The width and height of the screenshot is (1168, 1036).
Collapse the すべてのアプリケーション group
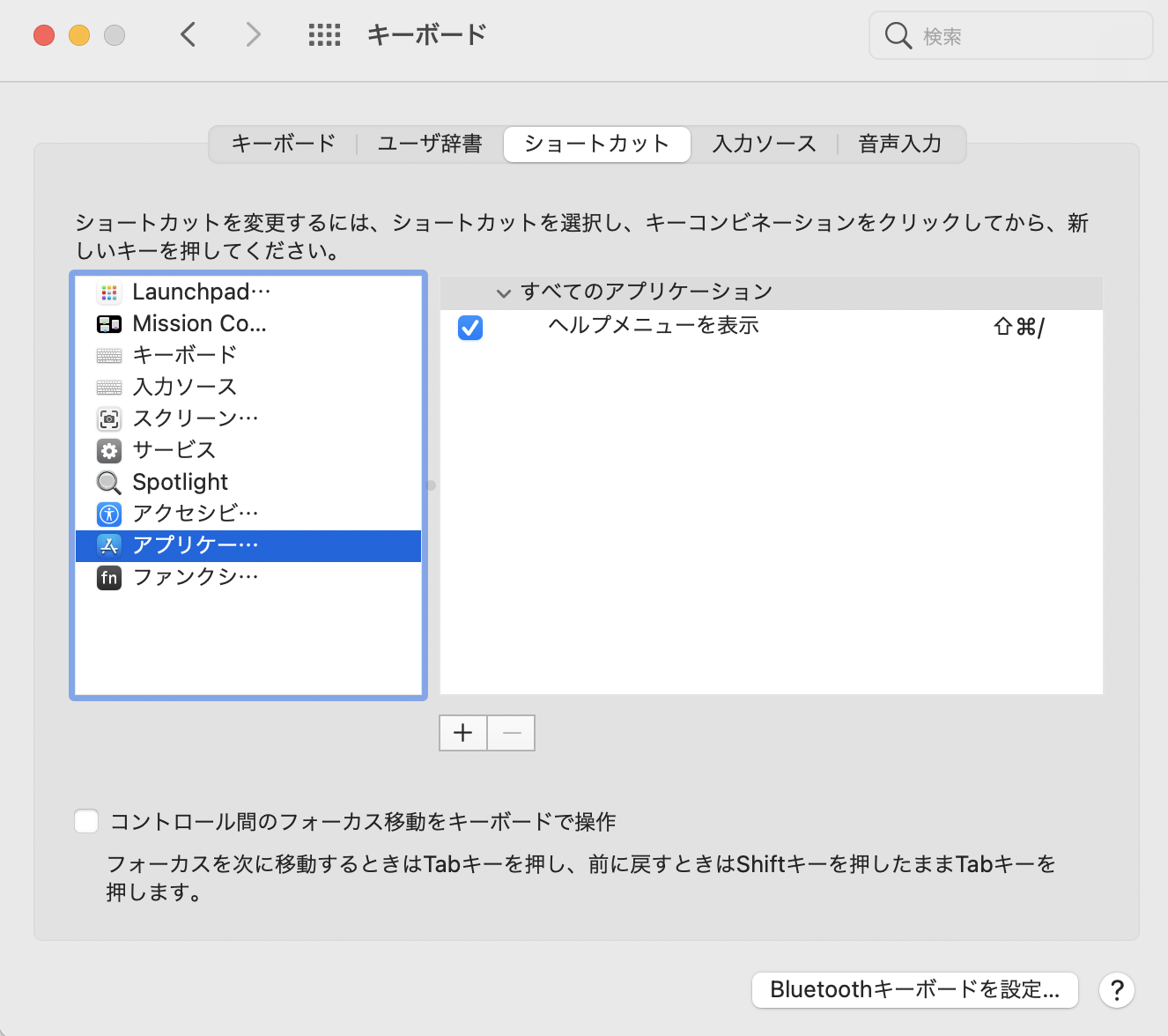click(x=504, y=292)
